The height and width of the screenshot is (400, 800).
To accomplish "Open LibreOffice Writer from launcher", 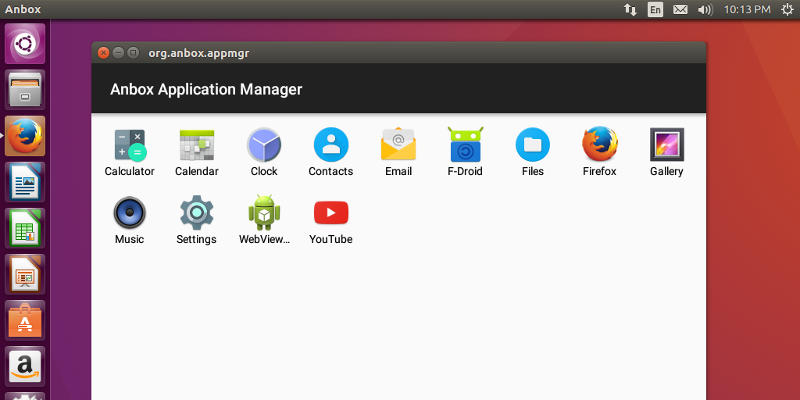I will tap(25, 182).
